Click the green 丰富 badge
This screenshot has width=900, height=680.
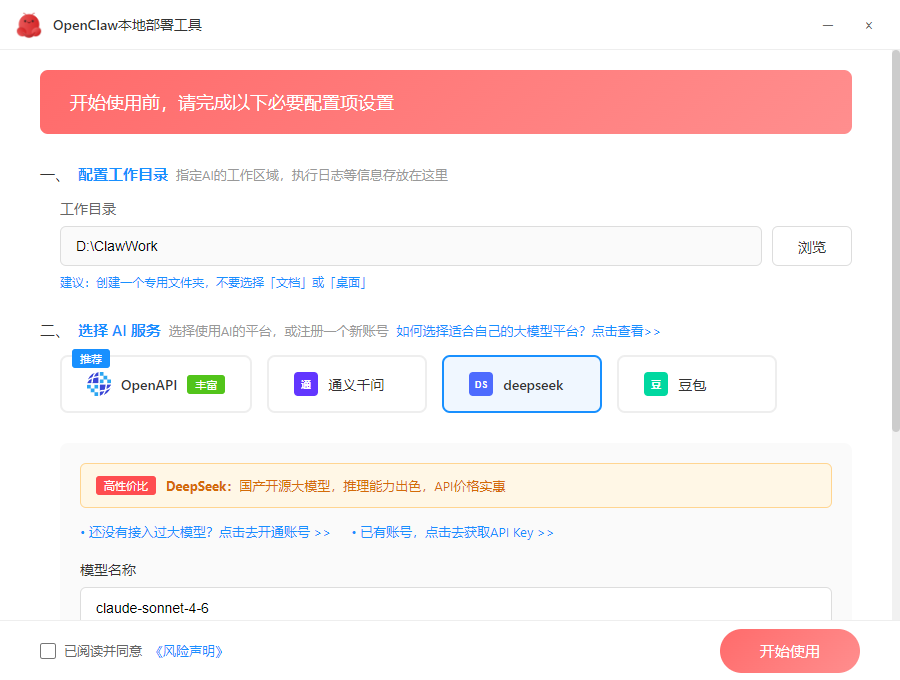[x=206, y=384]
